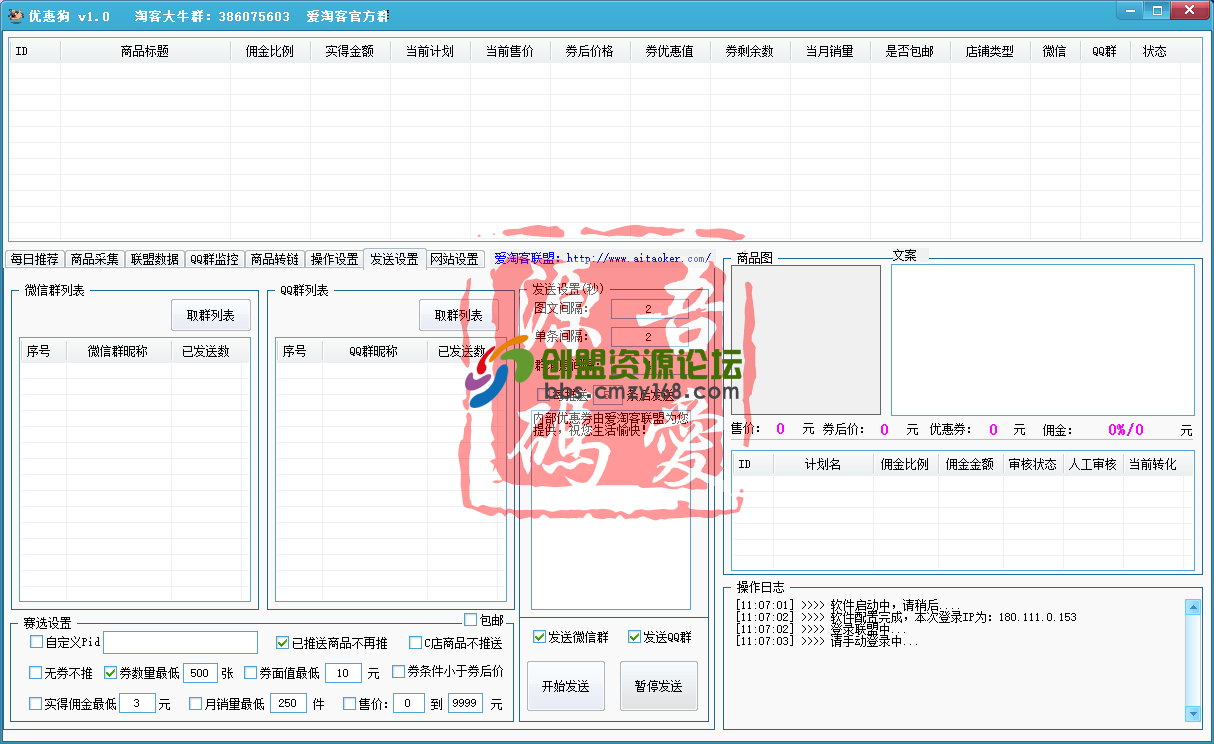Uncheck the 发送QQ群 option
This screenshot has width=1214, height=744.
point(634,637)
